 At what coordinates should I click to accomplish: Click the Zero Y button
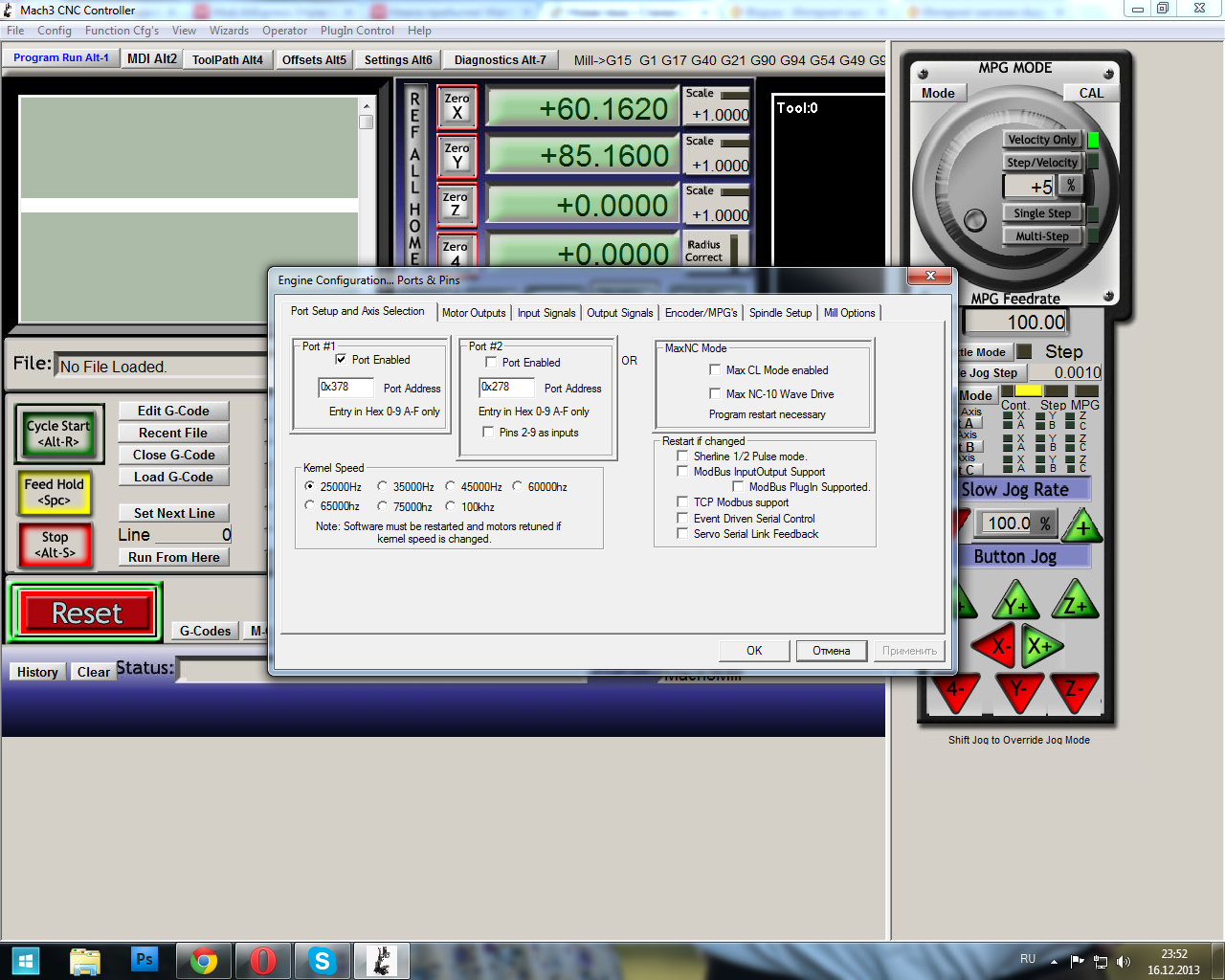point(457,156)
